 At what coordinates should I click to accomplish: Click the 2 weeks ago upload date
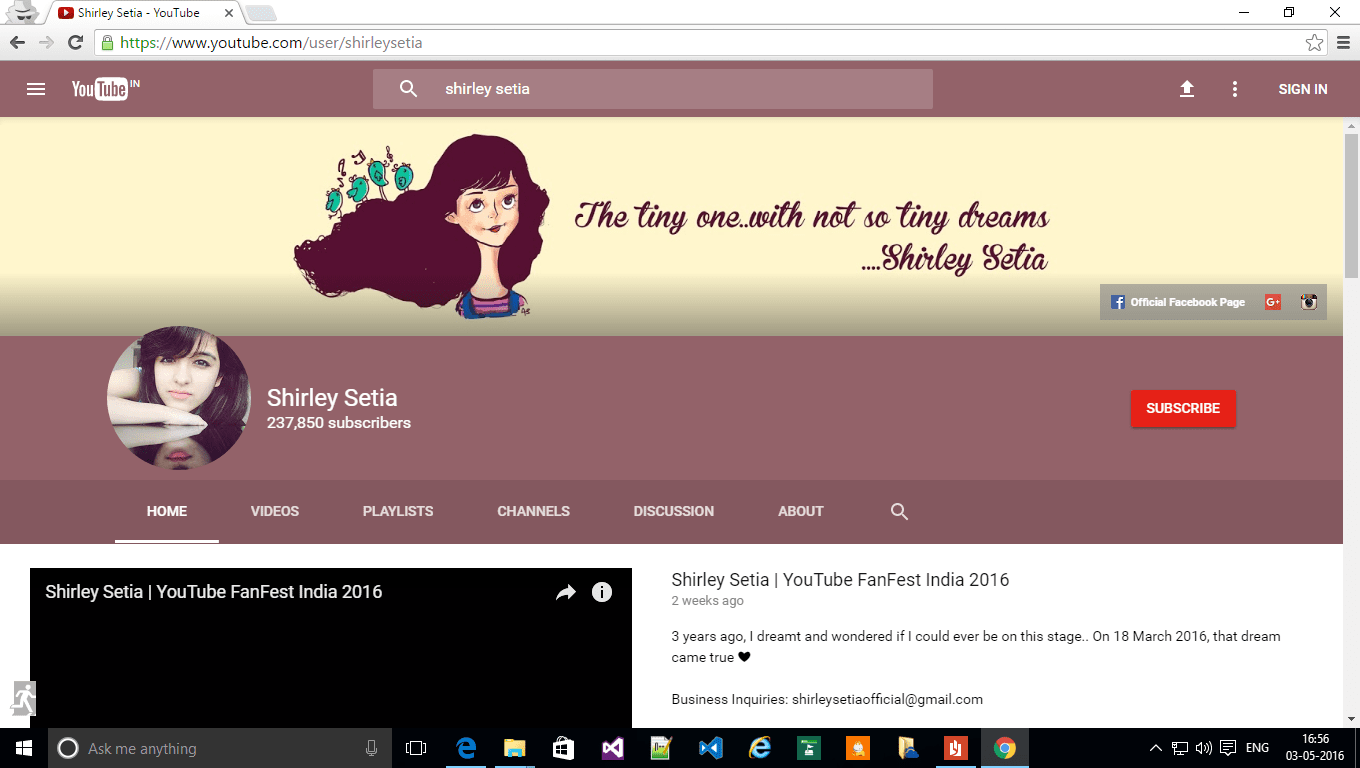tap(708, 601)
